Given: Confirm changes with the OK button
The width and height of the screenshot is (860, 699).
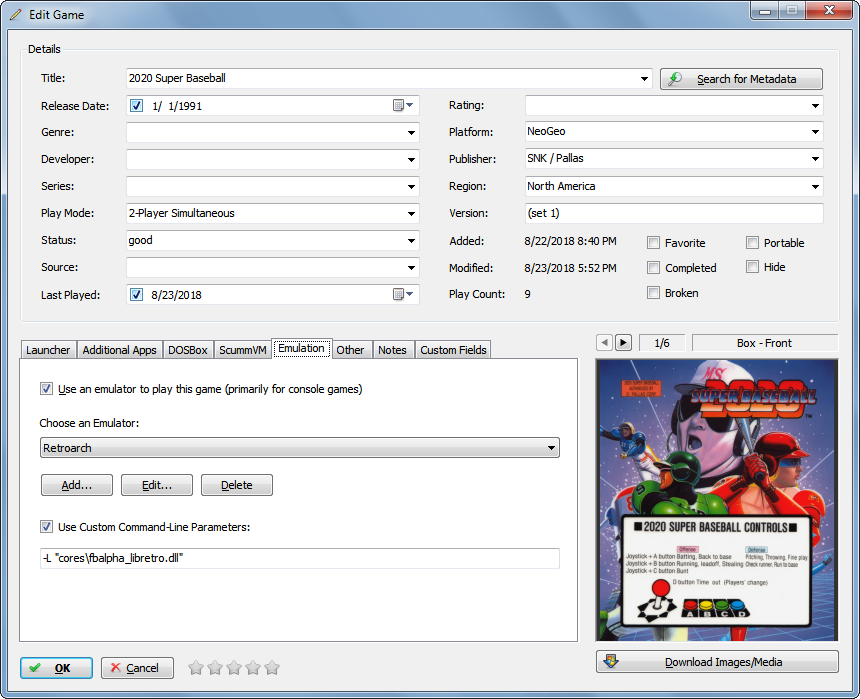Looking at the screenshot, I should pos(56,668).
